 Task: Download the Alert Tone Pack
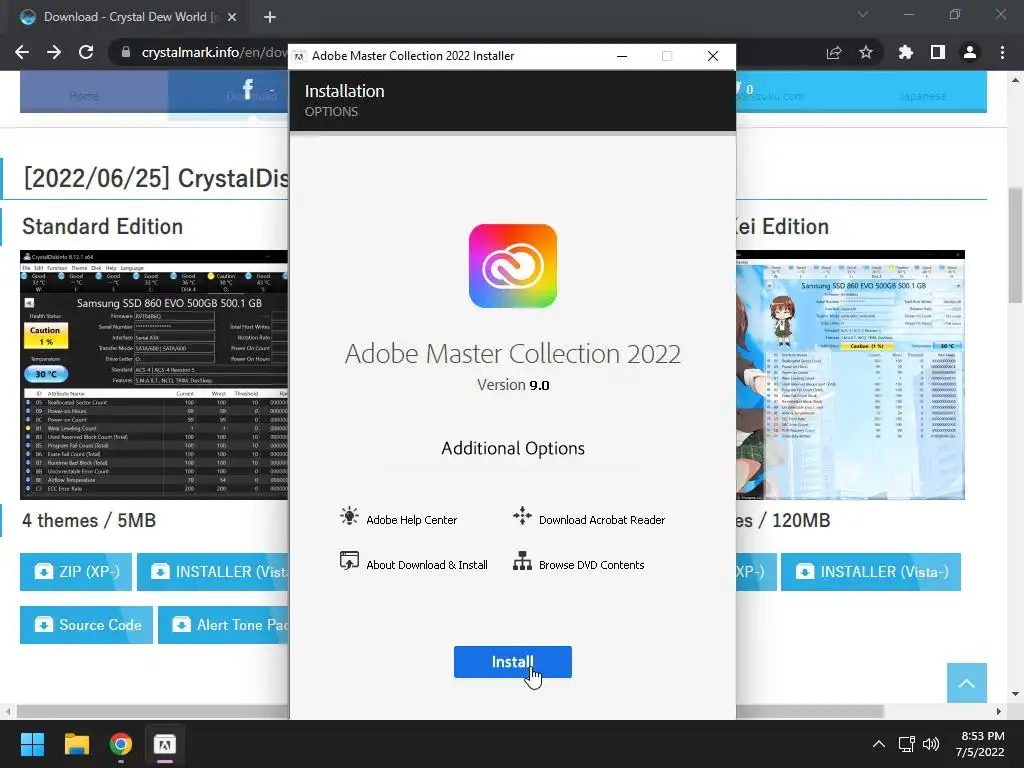(x=223, y=625)
